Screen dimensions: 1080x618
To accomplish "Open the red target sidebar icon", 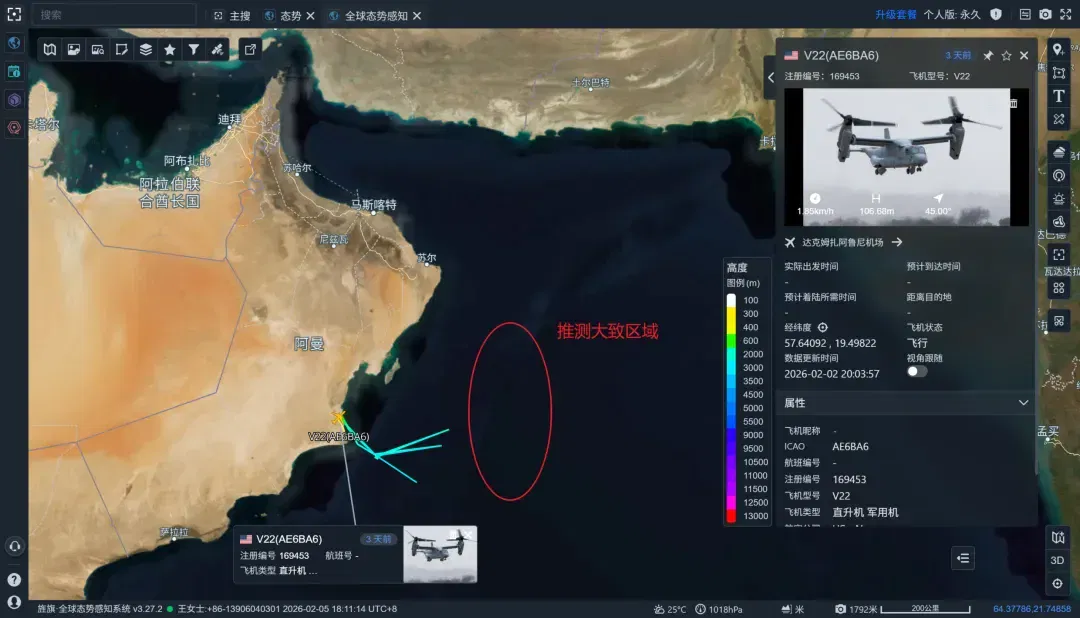I will point(14,128).
